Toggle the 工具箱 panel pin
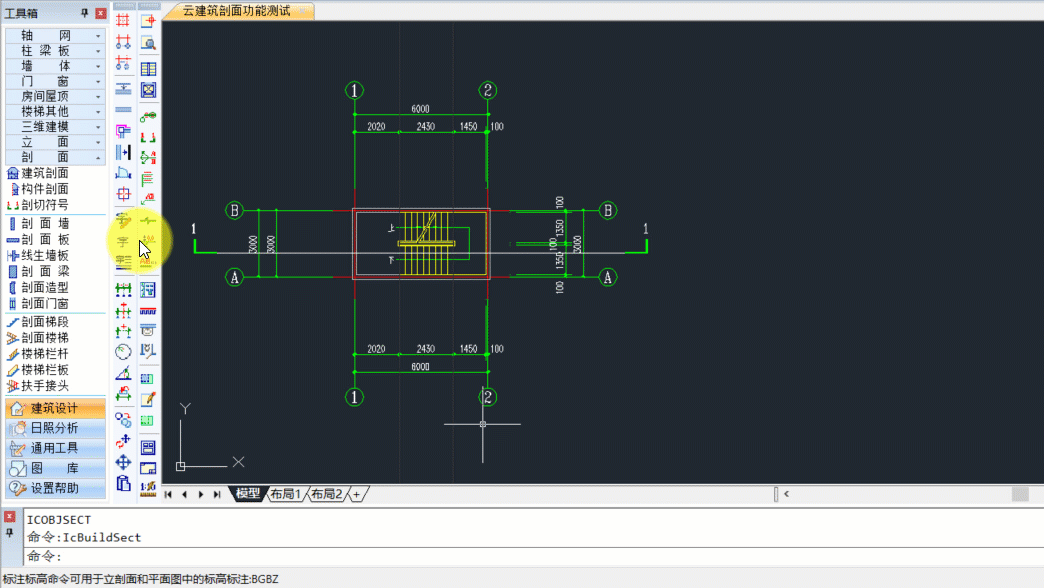This screenshot has height=588, width=1044. 85,13
